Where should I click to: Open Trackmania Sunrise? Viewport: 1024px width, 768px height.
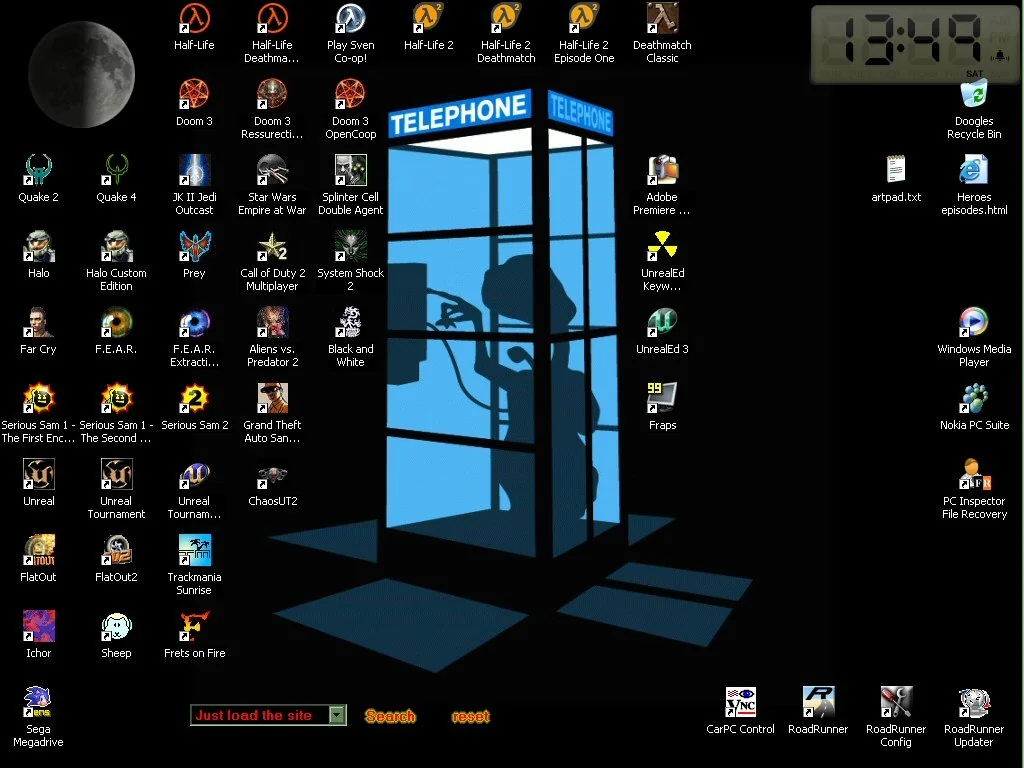(194, 551)
